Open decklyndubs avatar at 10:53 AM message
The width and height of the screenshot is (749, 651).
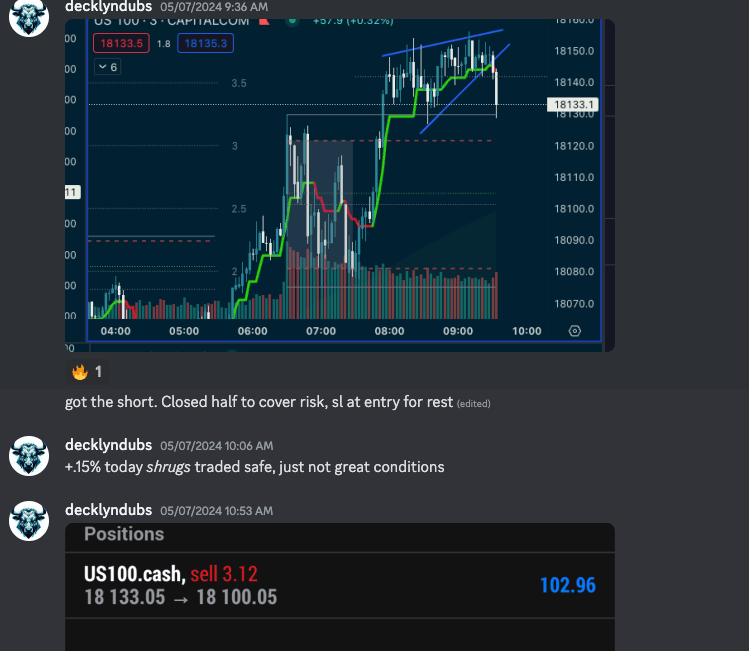coord(29,521)
